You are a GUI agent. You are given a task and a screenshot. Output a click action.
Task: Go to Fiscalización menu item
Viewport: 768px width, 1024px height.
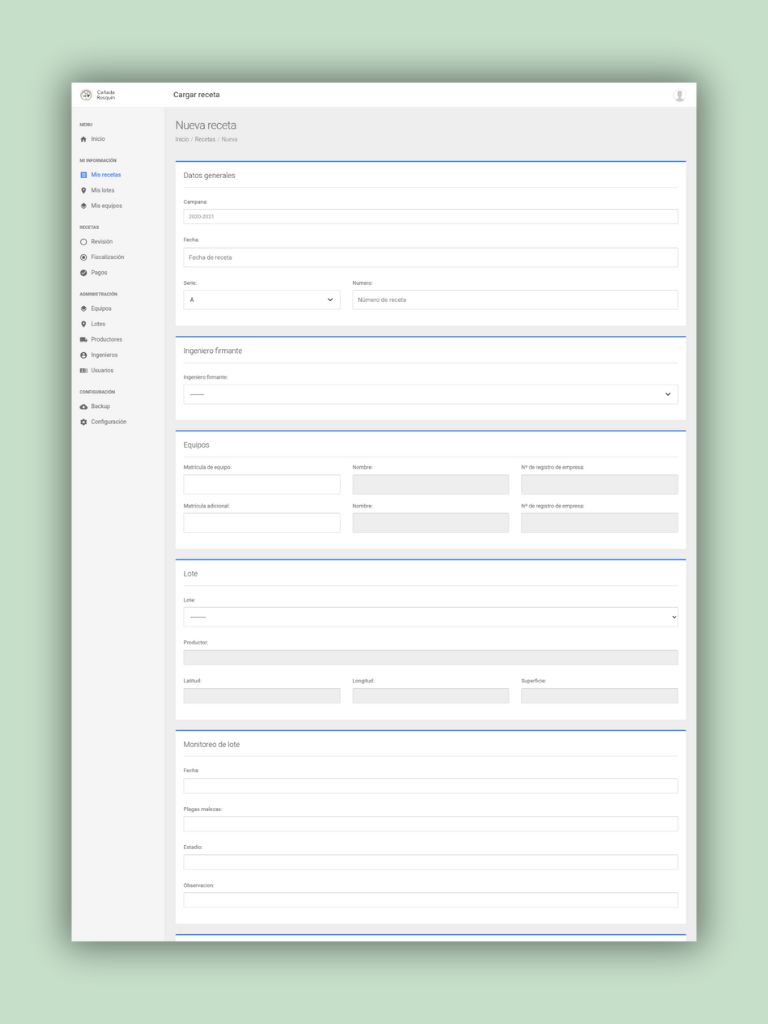click(107, 257)
